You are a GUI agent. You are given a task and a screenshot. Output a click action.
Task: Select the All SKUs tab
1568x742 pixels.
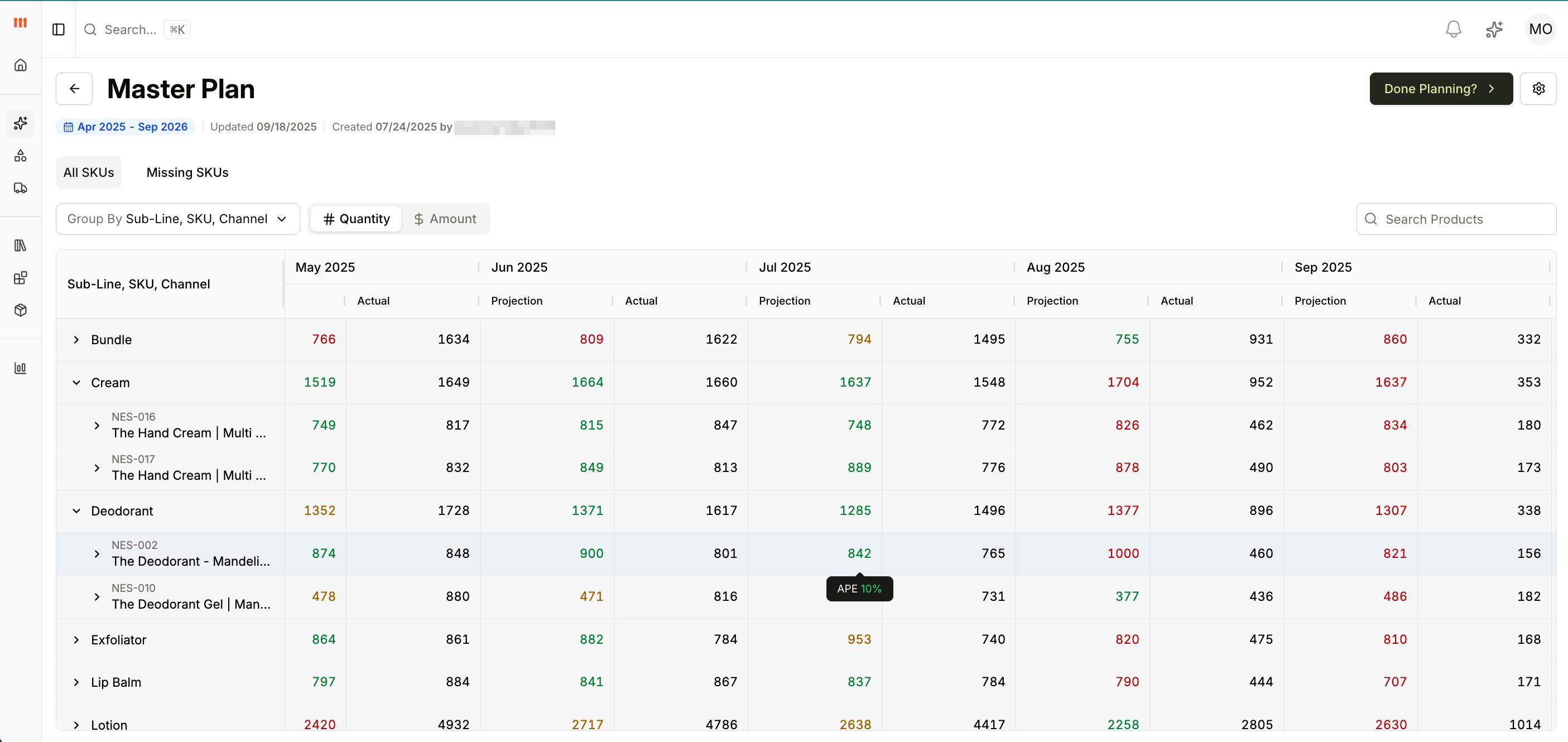(89, 172)
